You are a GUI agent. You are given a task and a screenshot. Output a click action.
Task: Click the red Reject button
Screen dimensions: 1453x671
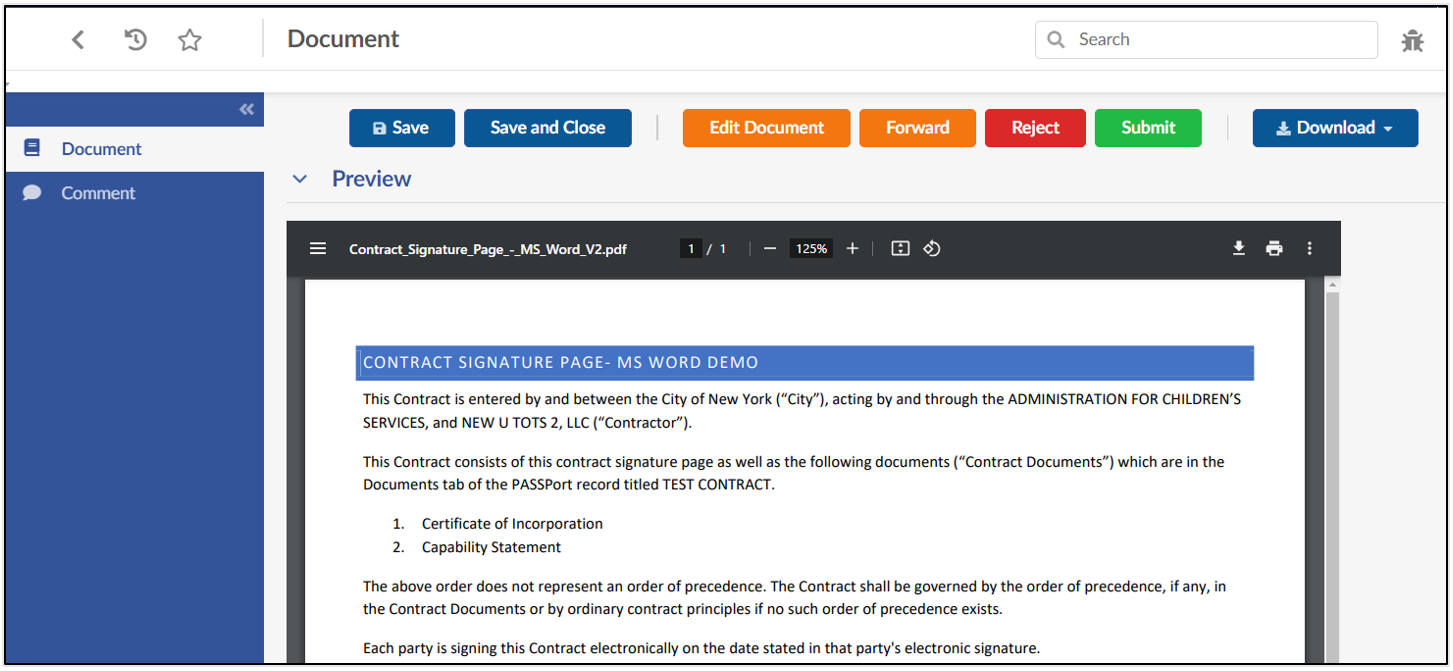tap(1035, 128)
